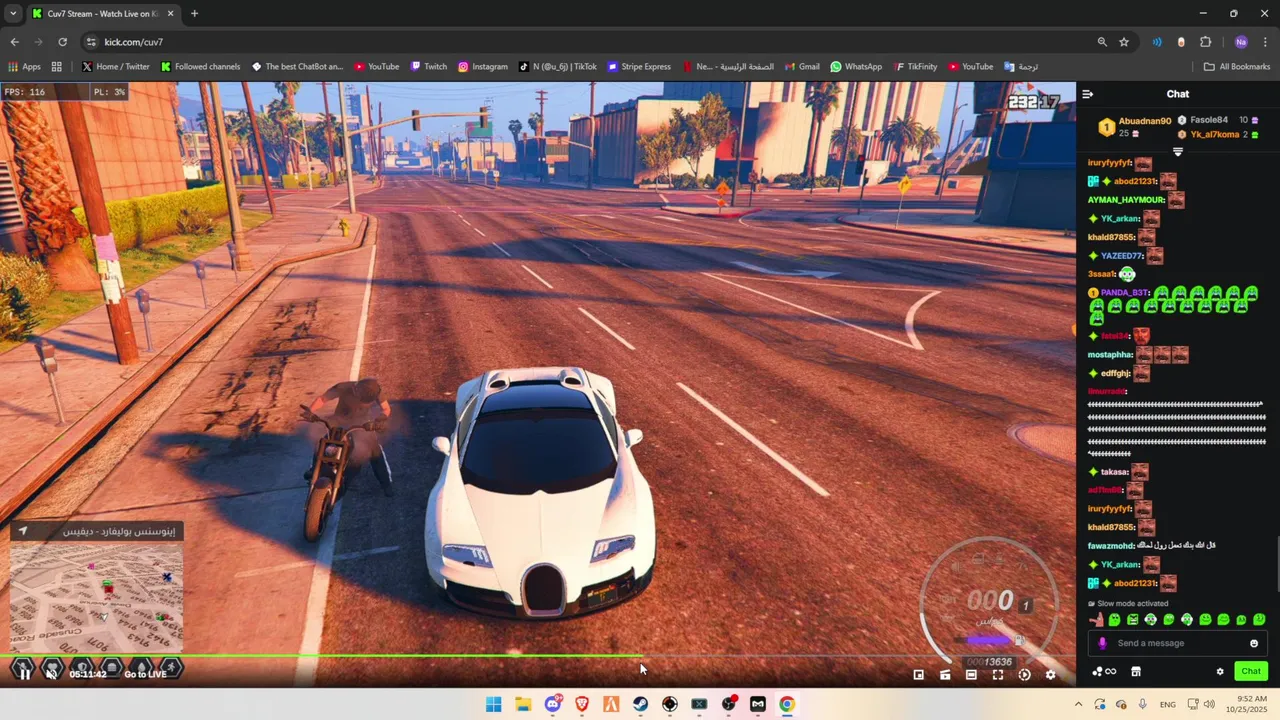The image size is (1280, 720).
Task: Click the purple microphone icon in message box
Action: (1102, 643)
